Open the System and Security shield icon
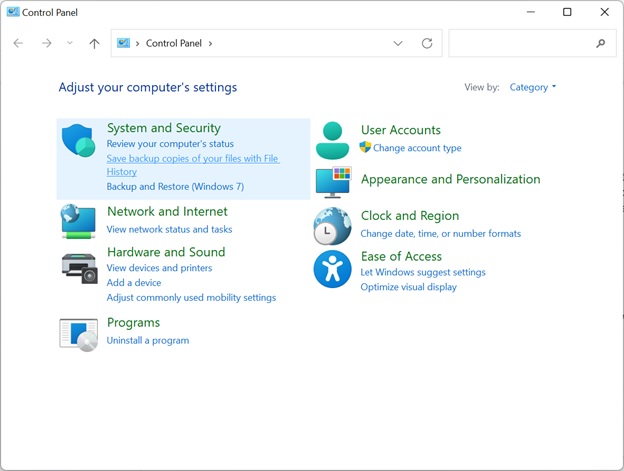Viewport: 624px width, 471px height. [78, 140]
